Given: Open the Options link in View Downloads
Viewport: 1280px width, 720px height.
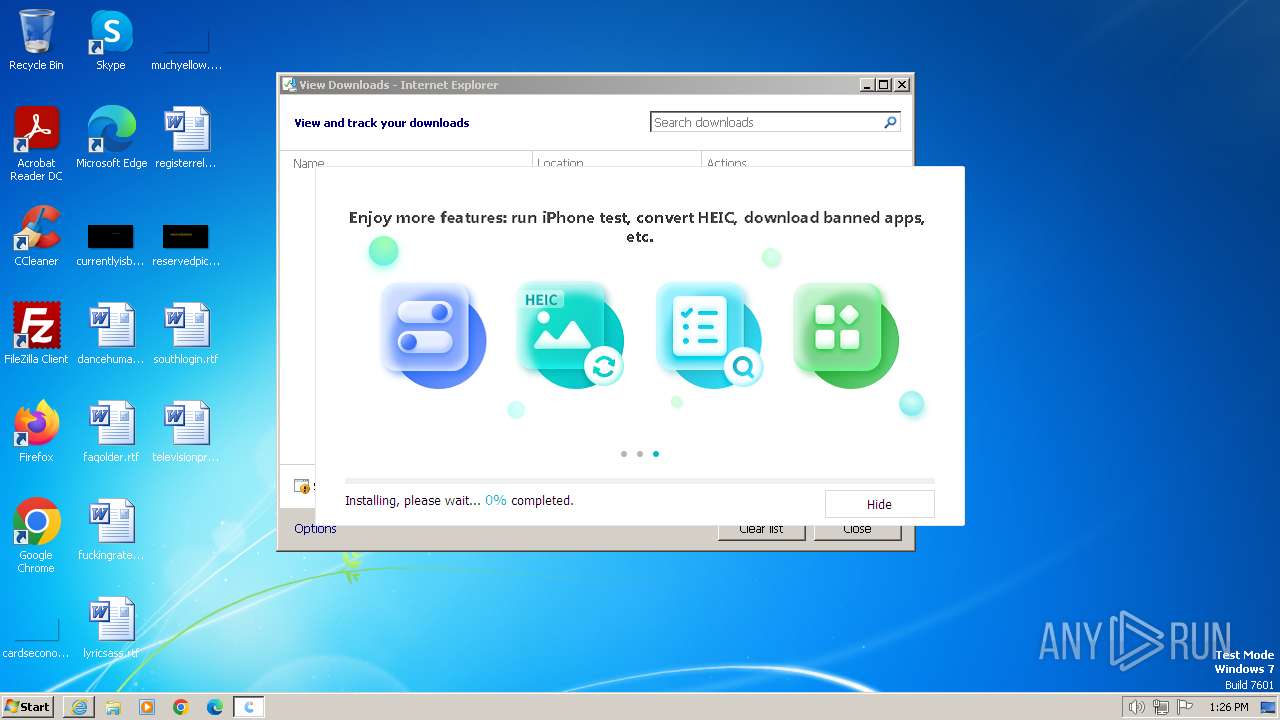Looking at the screenshot, I should coord(315,529).
